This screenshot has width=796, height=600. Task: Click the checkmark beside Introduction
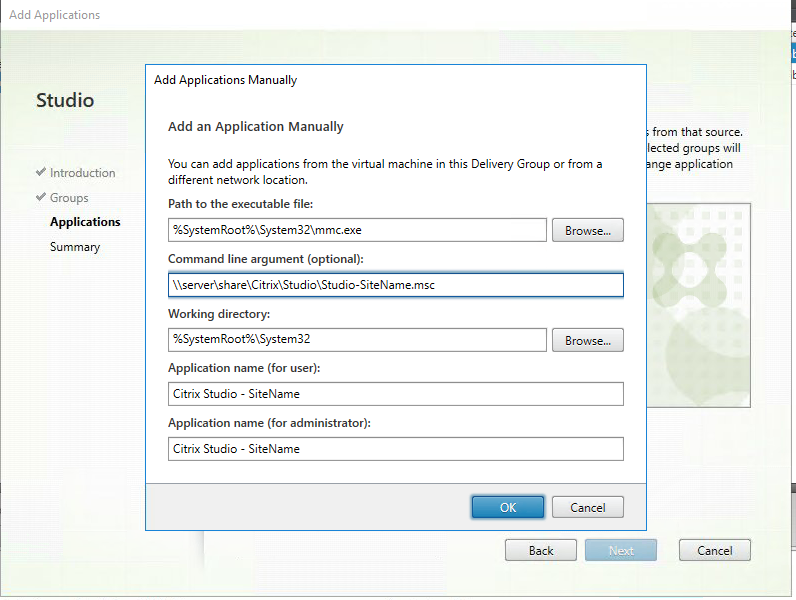(41, 172)
